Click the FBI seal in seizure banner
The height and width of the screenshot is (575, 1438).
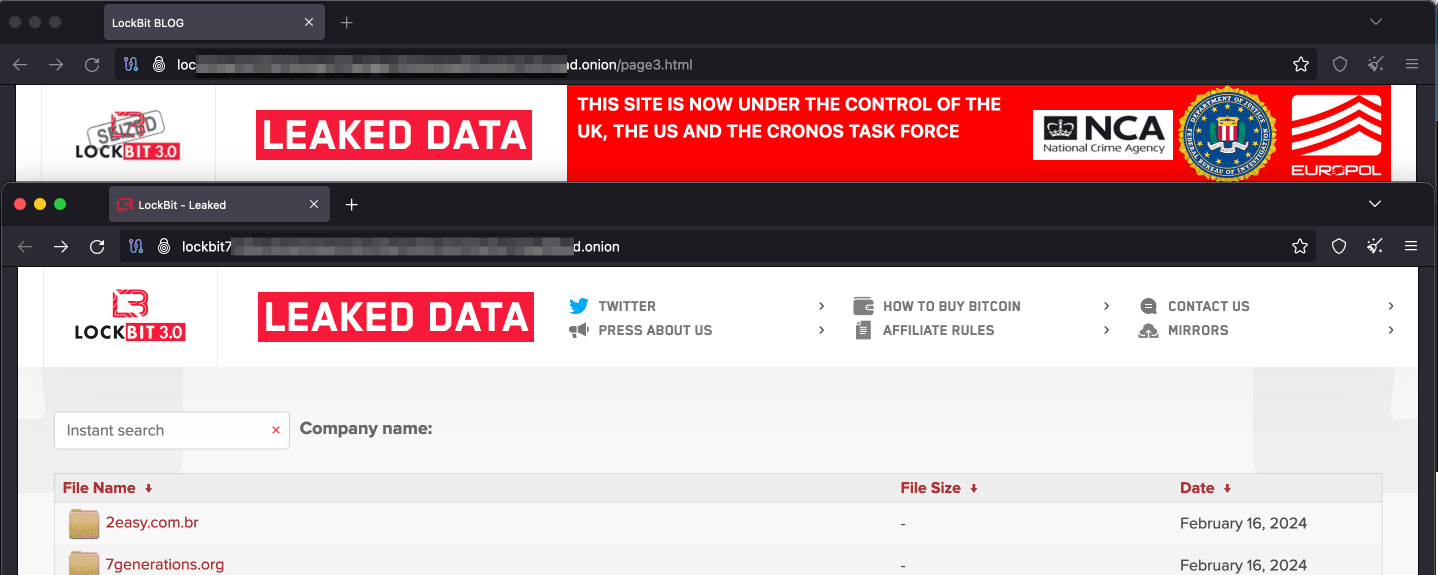[x=1227, y=134]
